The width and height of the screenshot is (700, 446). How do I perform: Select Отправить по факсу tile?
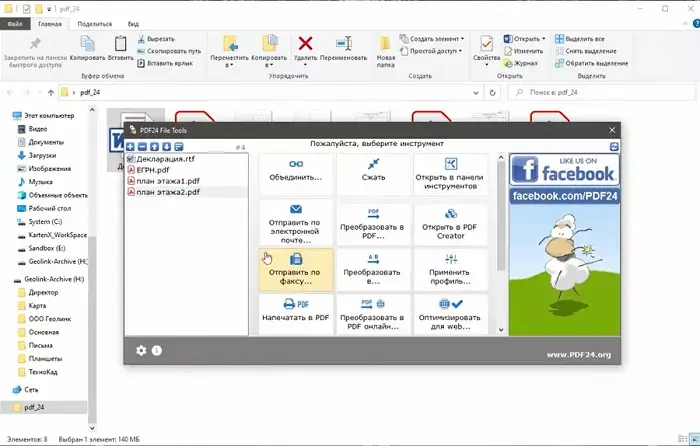(296, 270)
